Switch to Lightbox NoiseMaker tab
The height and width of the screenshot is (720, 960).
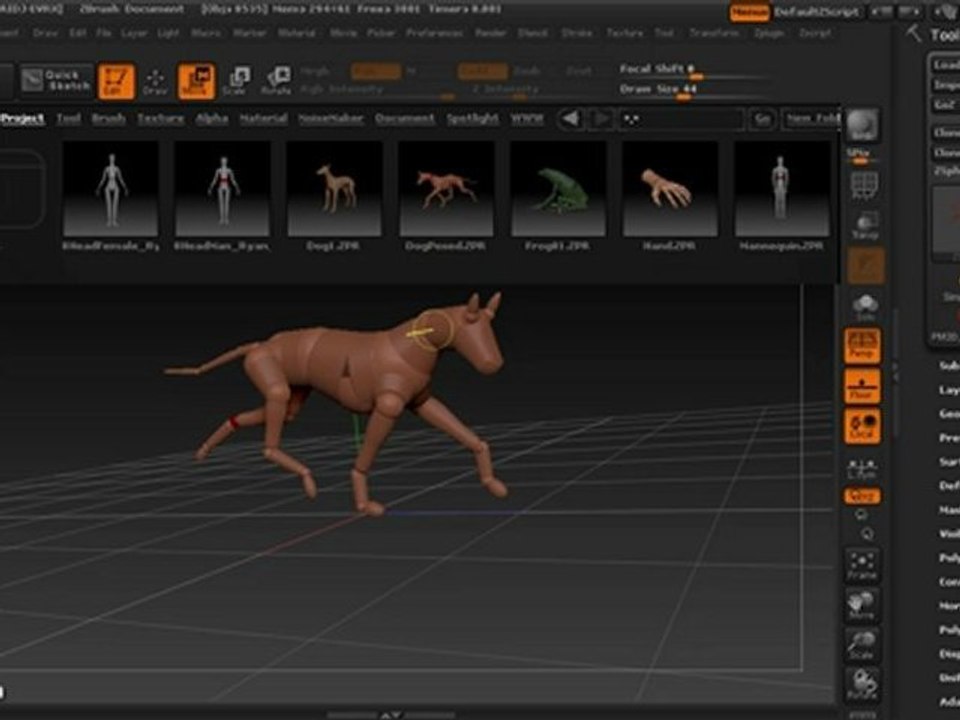[x=331, y=119]
